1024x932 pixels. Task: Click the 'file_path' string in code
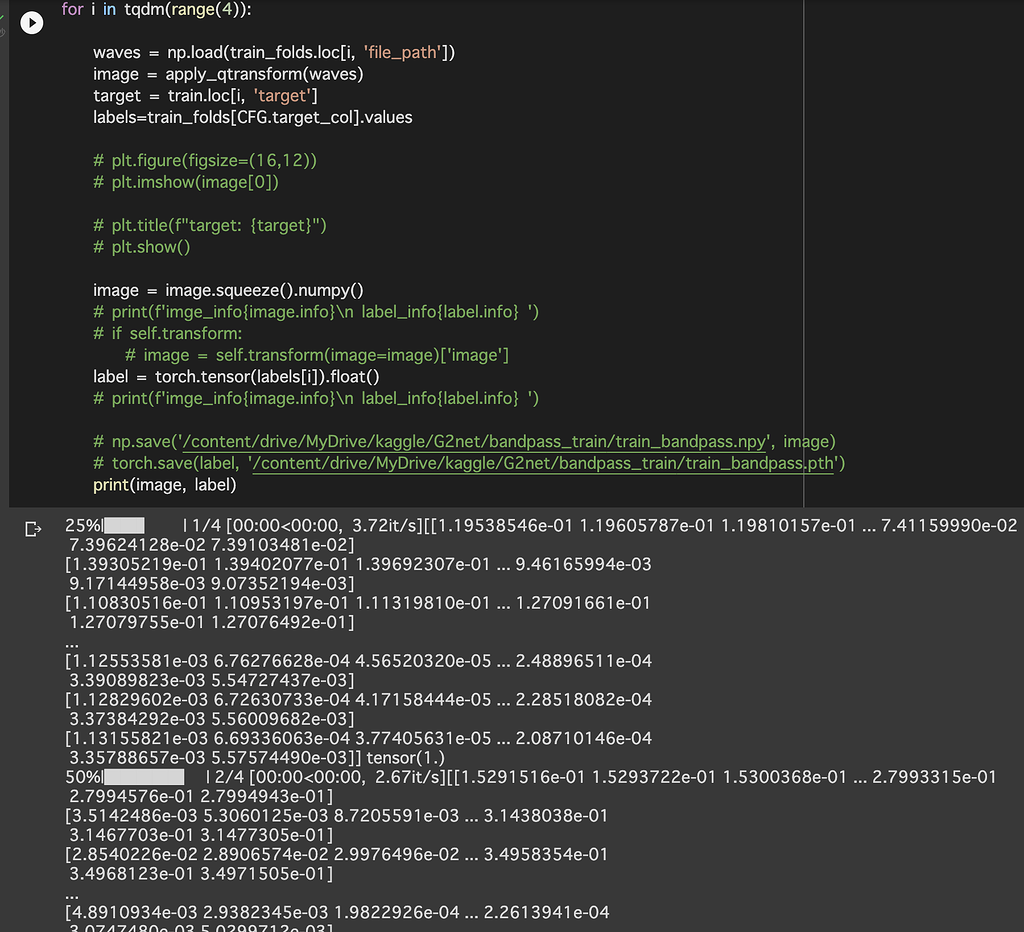pyautogui.click(x=407, y=52)
